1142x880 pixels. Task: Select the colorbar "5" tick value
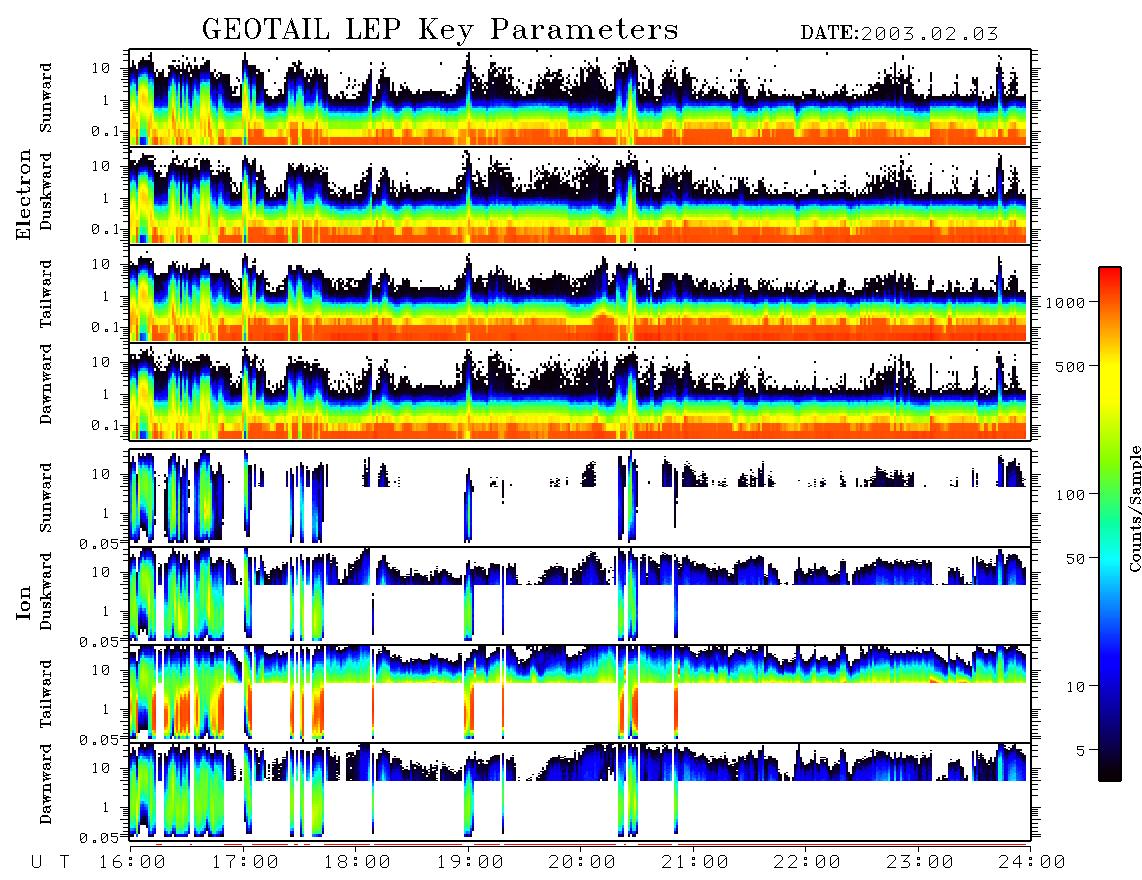tap(1081, 750)
